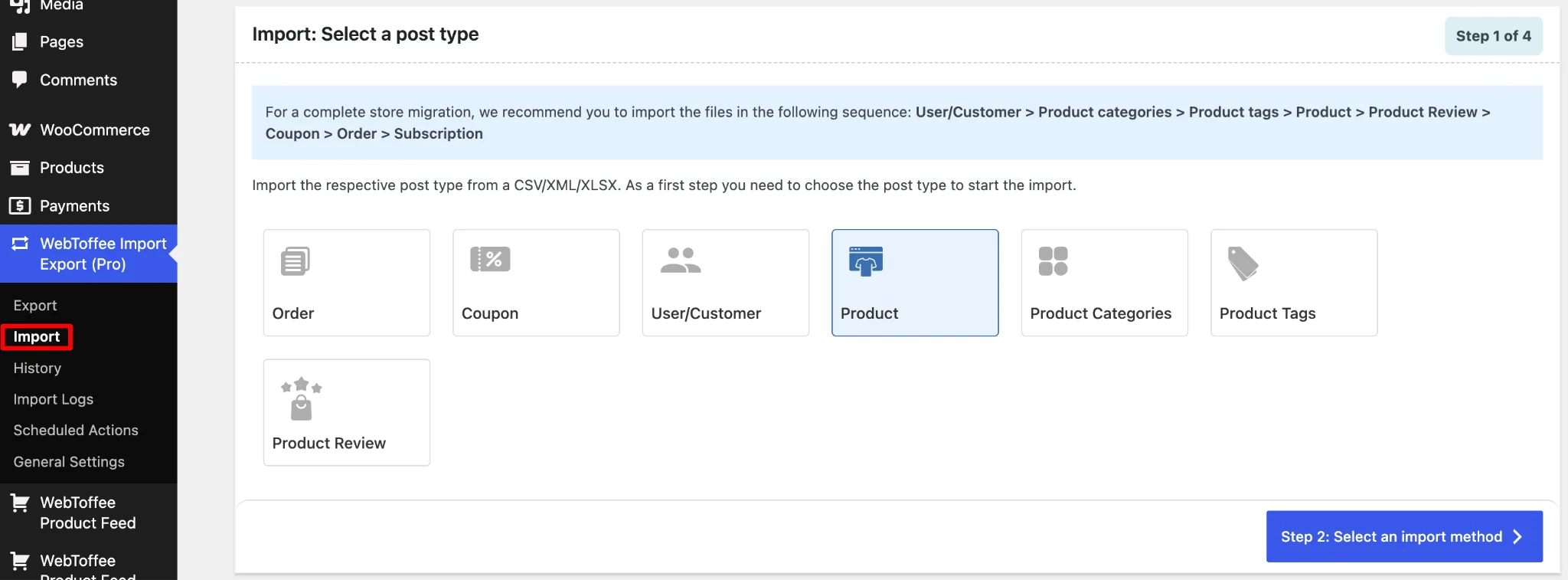1568x580 pixels.
Task: Select the Product Tags label
Action: (x=1267, y=313)
